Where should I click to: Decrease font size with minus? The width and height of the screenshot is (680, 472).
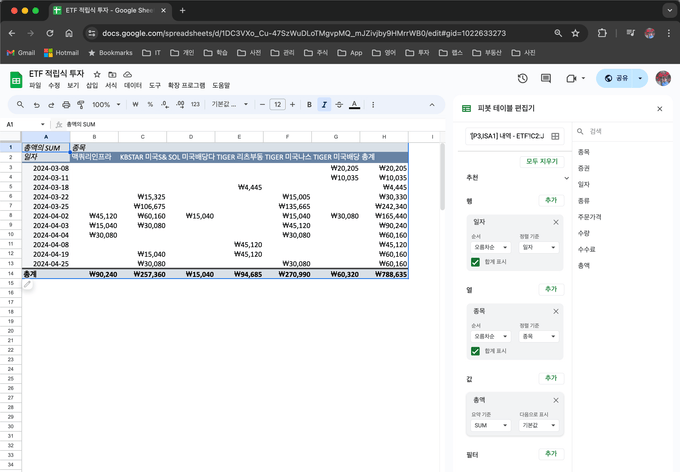262,105
